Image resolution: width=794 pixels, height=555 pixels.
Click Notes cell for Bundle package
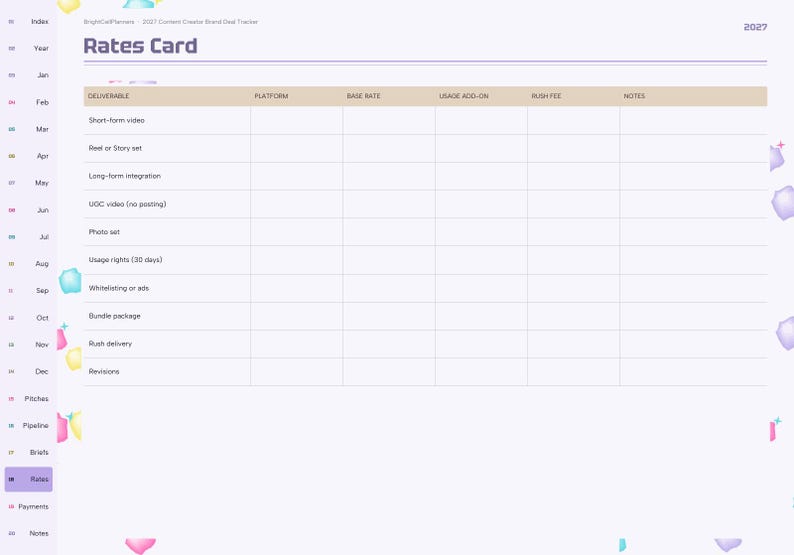point(693,316)
